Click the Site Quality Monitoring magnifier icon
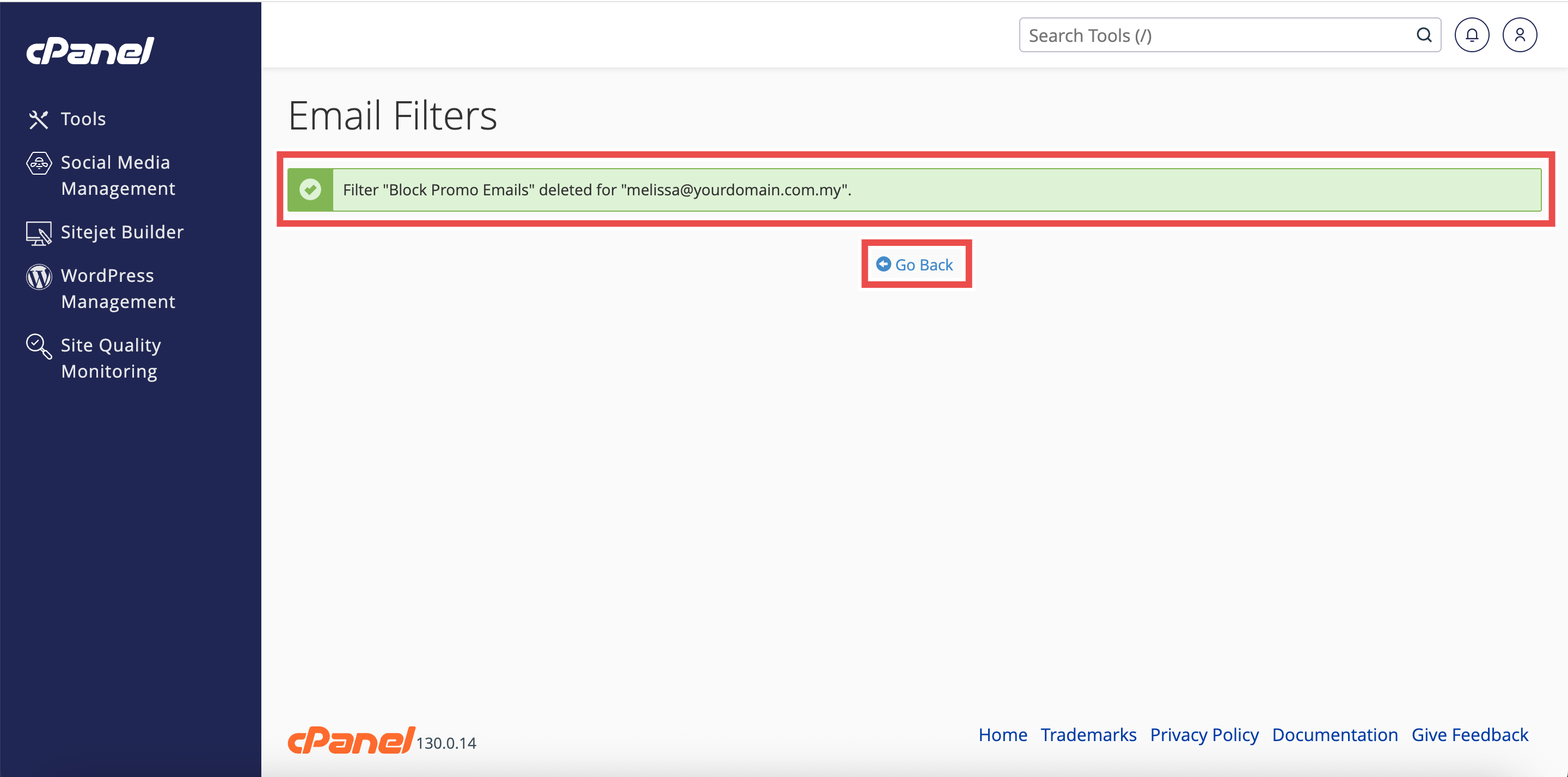Viewport: 1568px width, 777px height. pyautogui.click(x=38, y=346)
